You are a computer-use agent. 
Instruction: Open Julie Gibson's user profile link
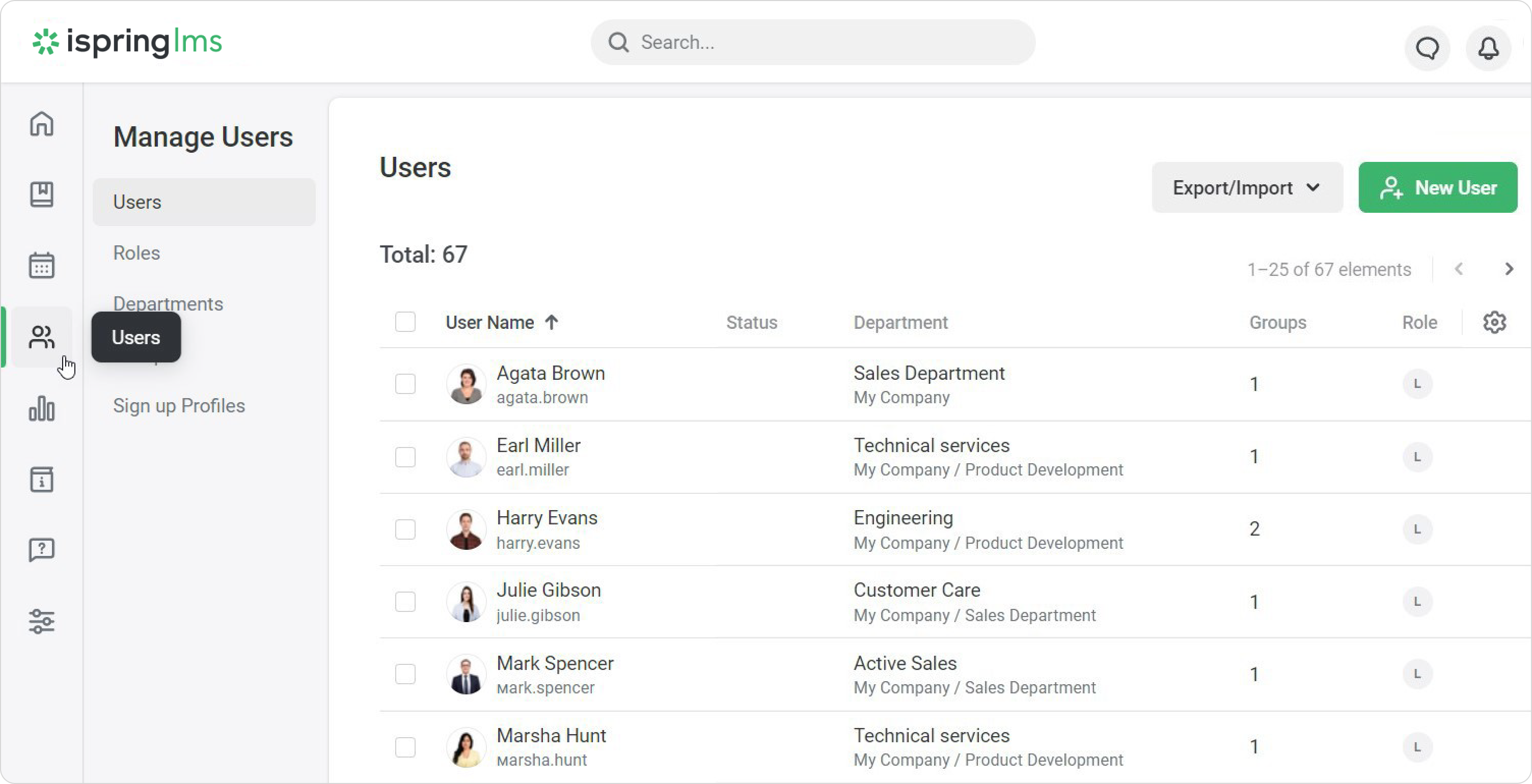(x=549, y=590)
